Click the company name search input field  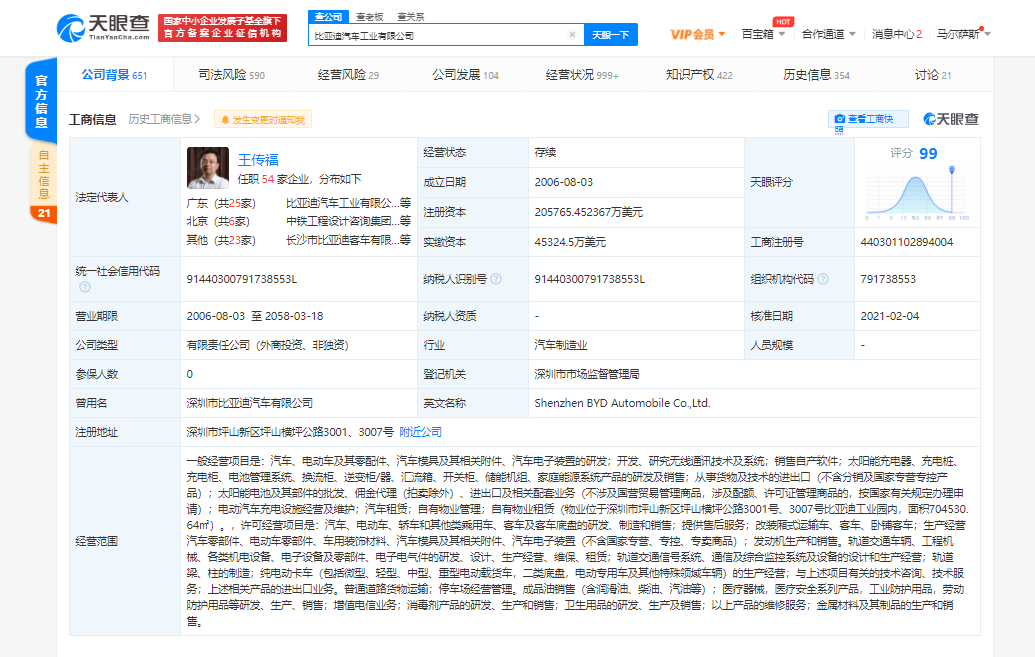pyautogui.click(x=438, y=35)
